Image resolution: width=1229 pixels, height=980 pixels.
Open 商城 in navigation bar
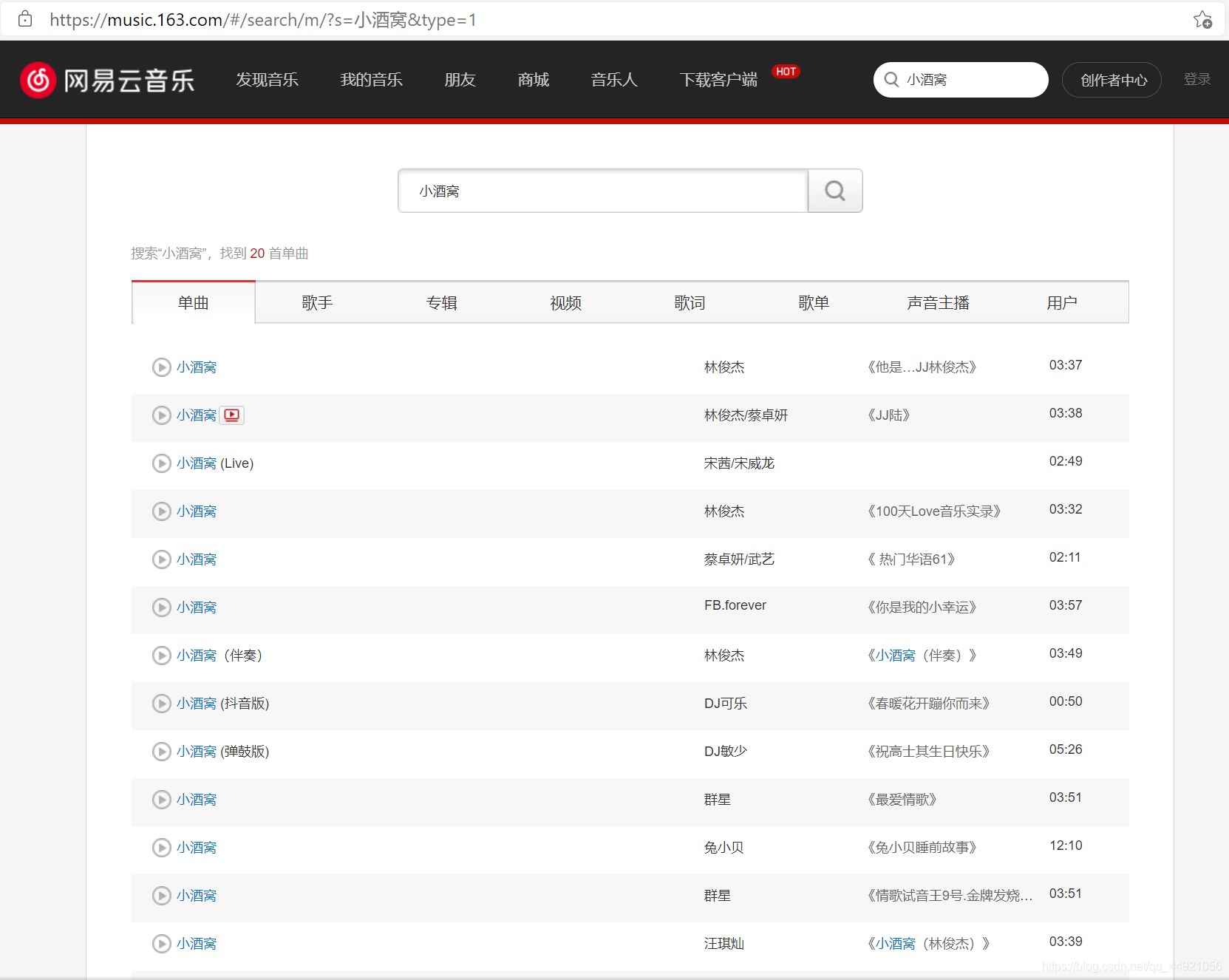click(534, 80)
